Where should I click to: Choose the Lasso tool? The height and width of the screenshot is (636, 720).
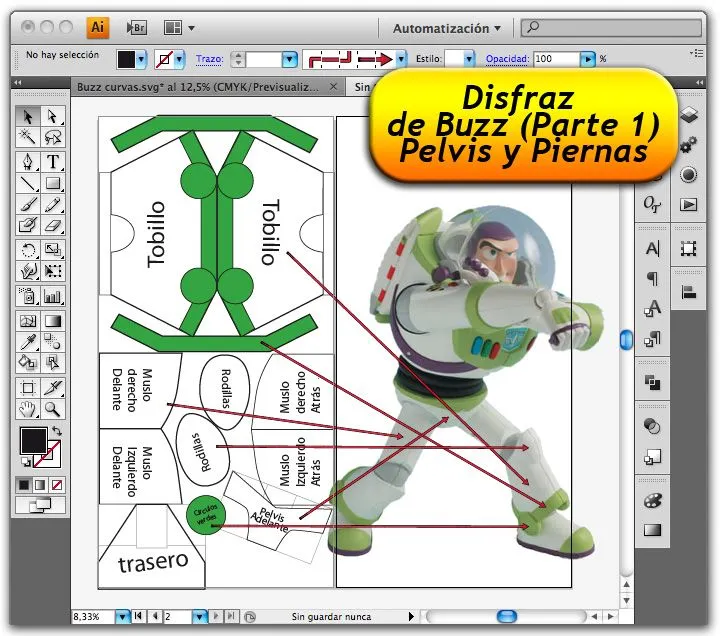point(53,137)
